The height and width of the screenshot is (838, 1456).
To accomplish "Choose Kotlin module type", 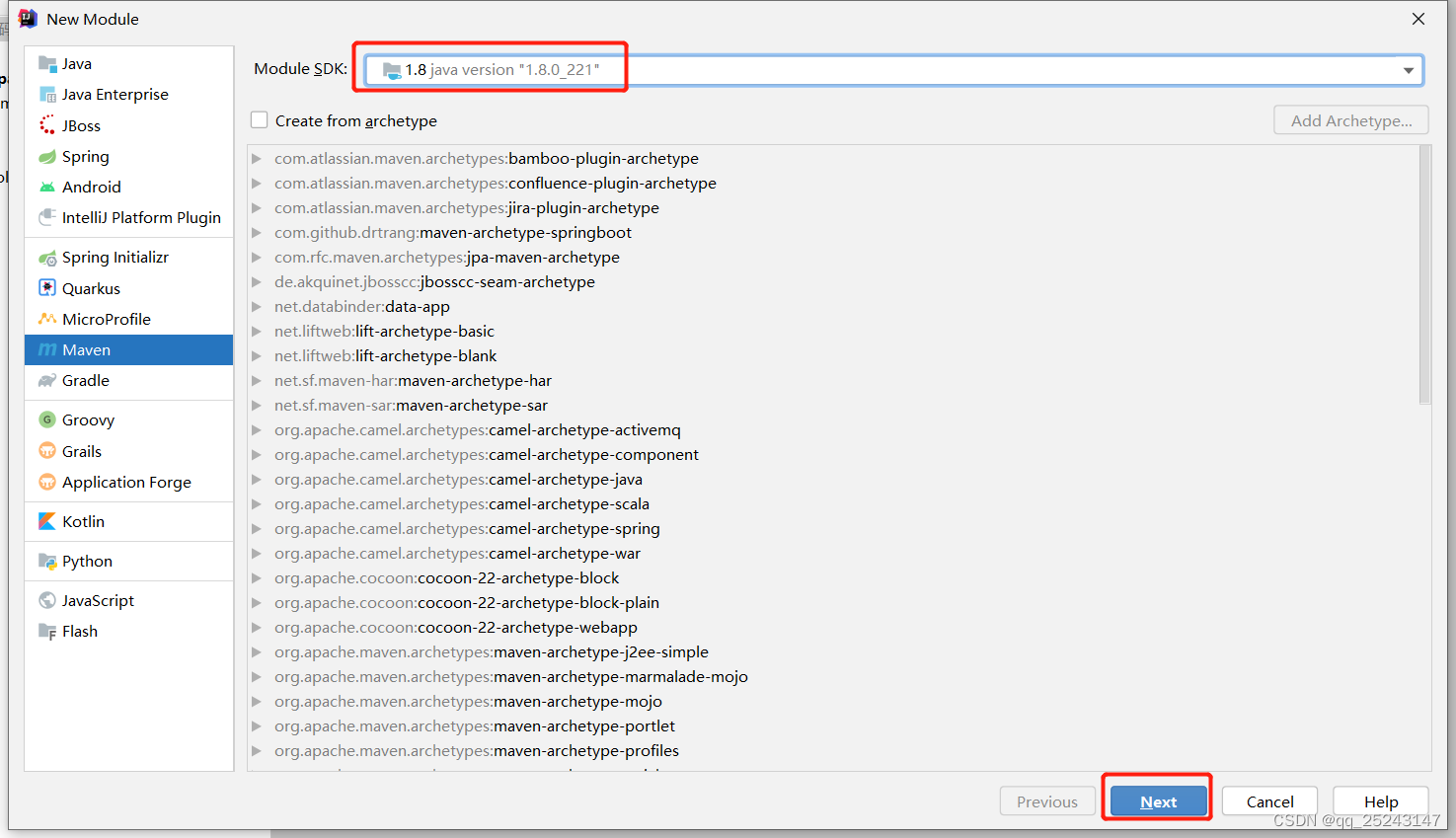I will coord(129,521).
